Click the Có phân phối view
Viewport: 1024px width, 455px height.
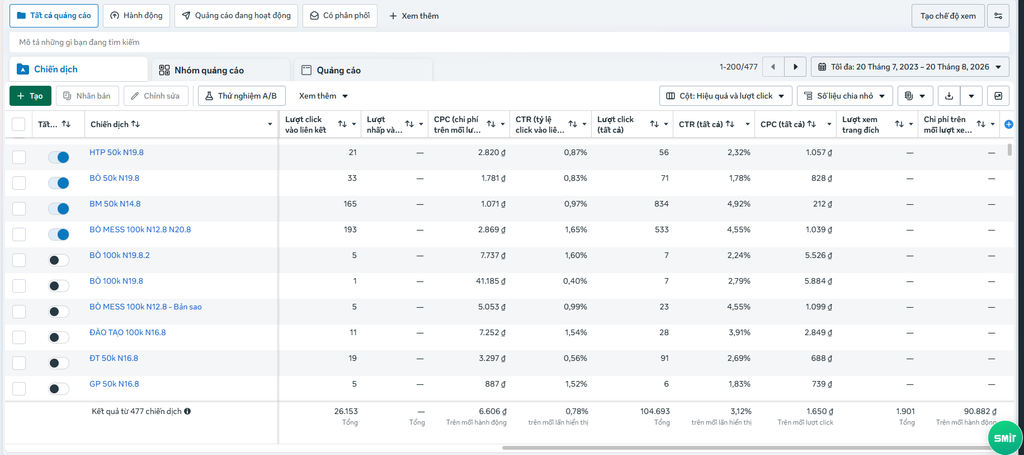click(340, 16)
